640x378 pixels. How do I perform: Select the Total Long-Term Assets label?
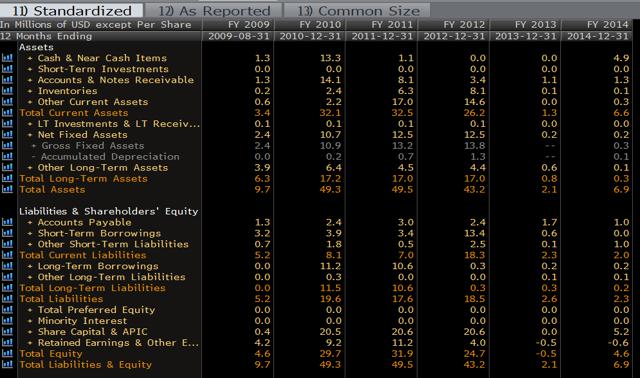83,178
